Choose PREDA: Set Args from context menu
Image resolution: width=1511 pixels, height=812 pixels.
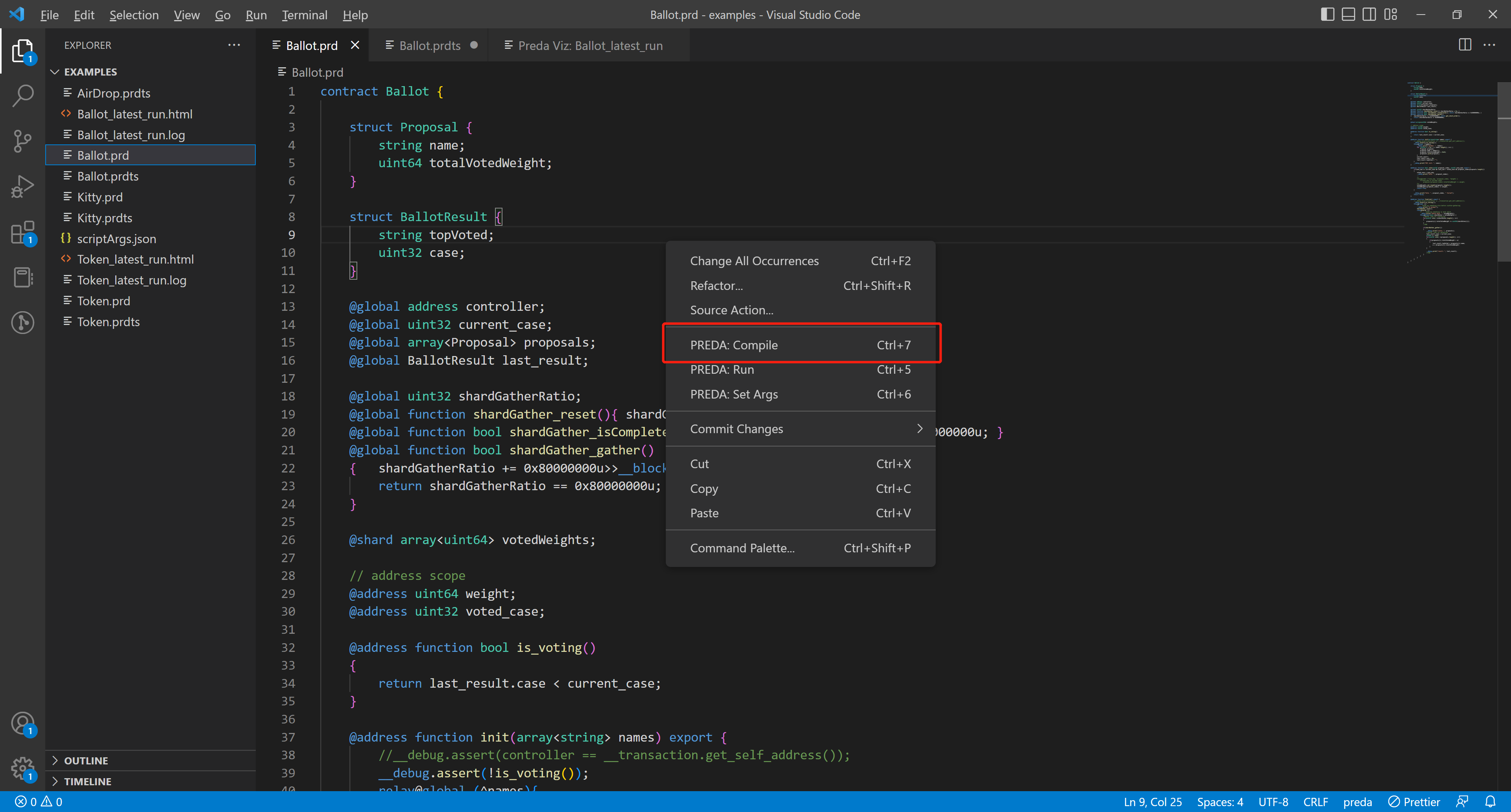coord(801,394)
